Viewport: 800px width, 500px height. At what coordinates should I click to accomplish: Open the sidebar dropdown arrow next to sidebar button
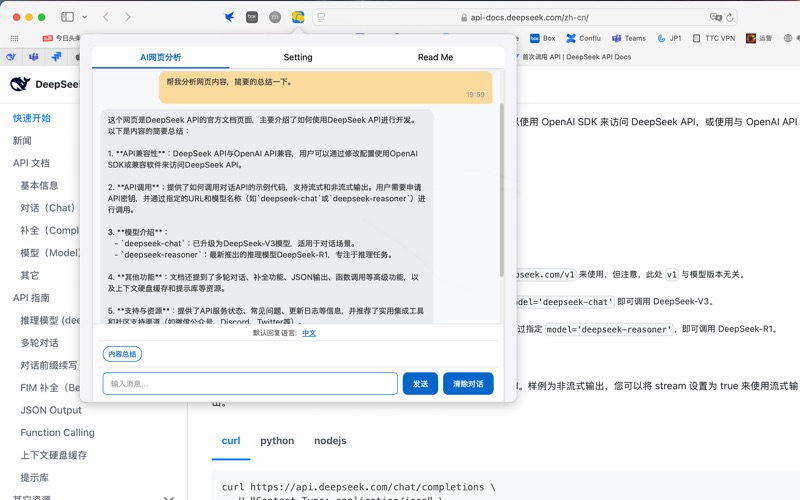coord(84,17)
